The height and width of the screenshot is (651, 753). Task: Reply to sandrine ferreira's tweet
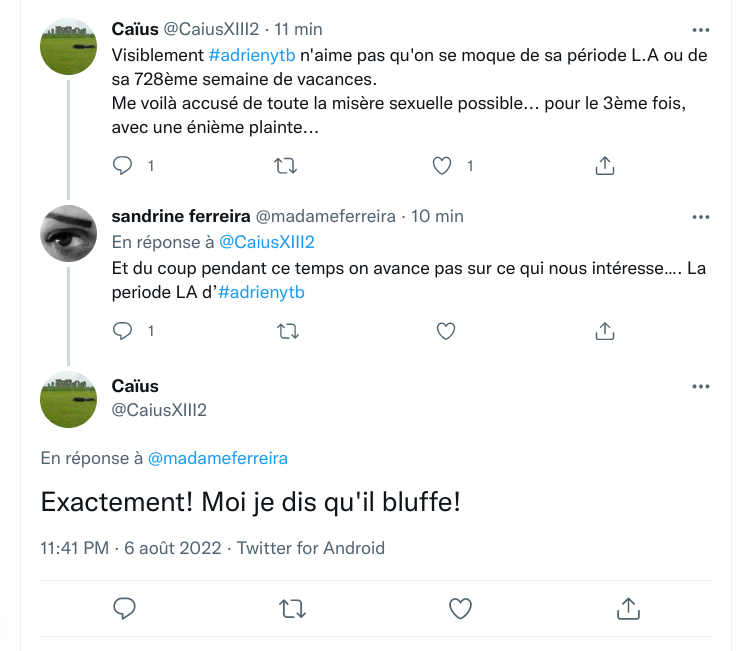pyautogui.click(x=123, y=330)
